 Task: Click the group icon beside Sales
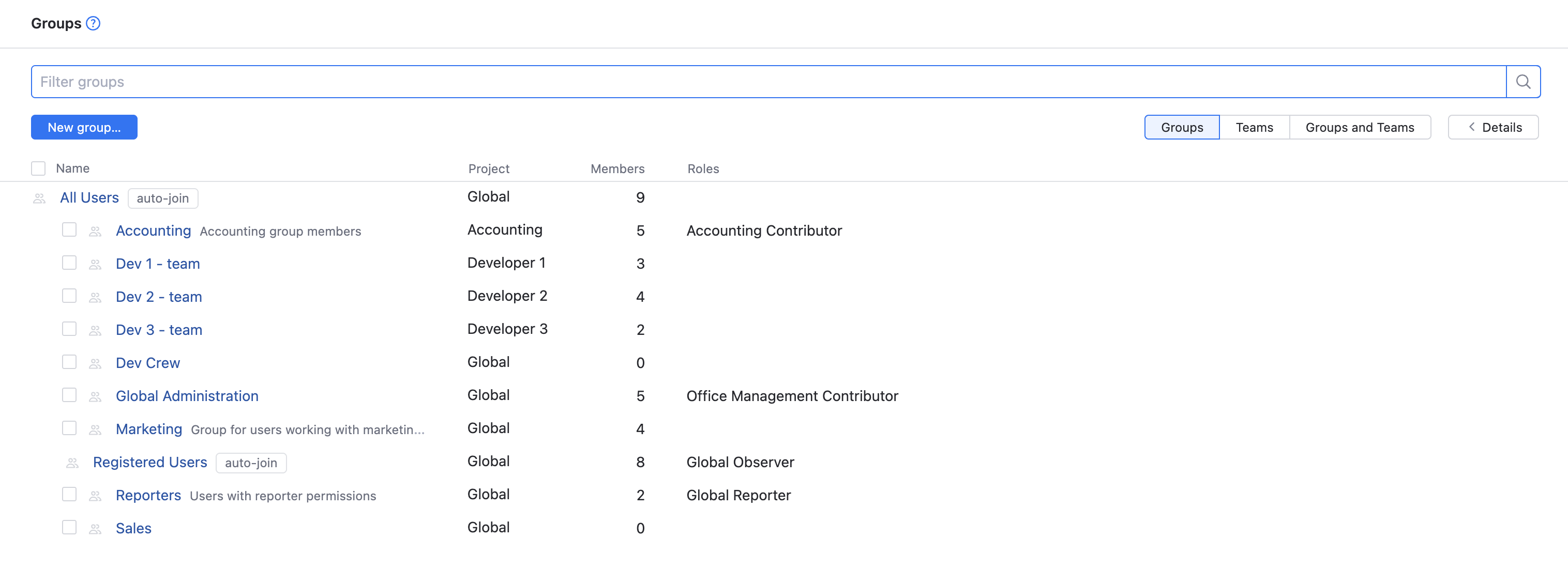(95, 529)
